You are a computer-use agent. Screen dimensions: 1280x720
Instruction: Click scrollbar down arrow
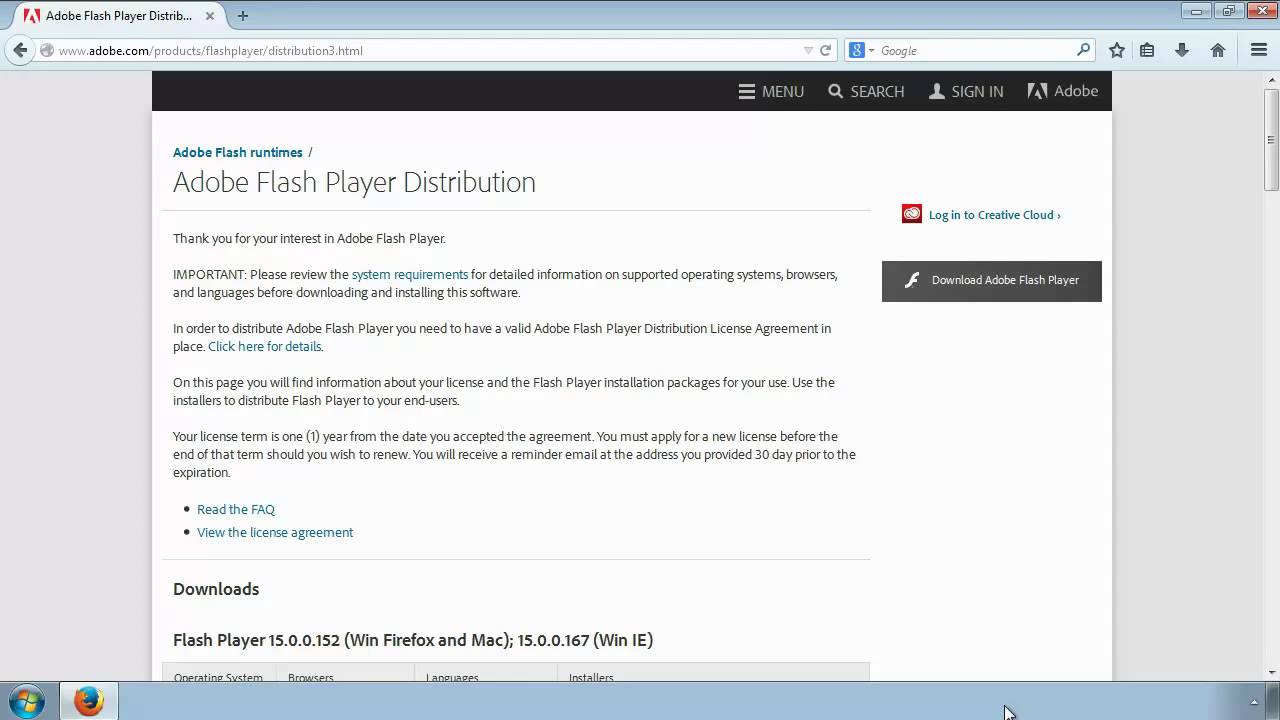click(x=1271, y=673)
